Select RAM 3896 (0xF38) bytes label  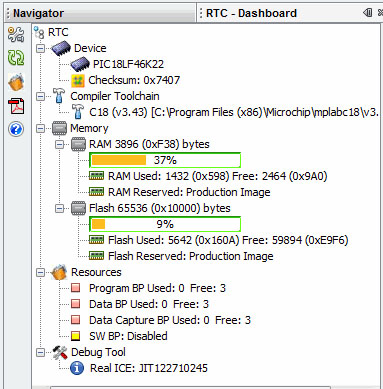click(x=149, y=144)
